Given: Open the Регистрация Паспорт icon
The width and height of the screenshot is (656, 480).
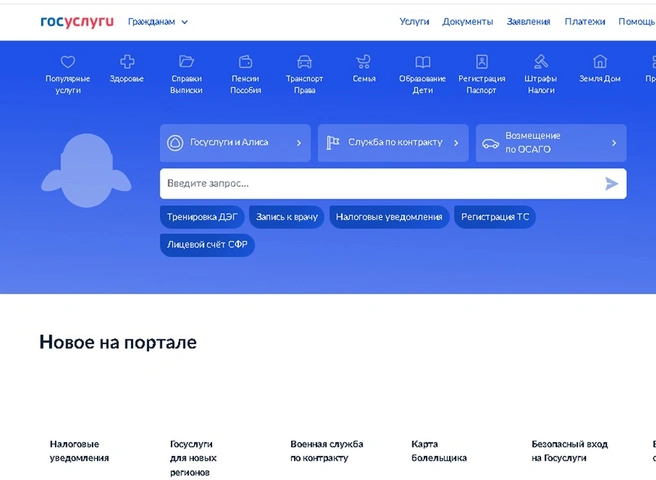Looking at the screenshot, I should [482, 62].
